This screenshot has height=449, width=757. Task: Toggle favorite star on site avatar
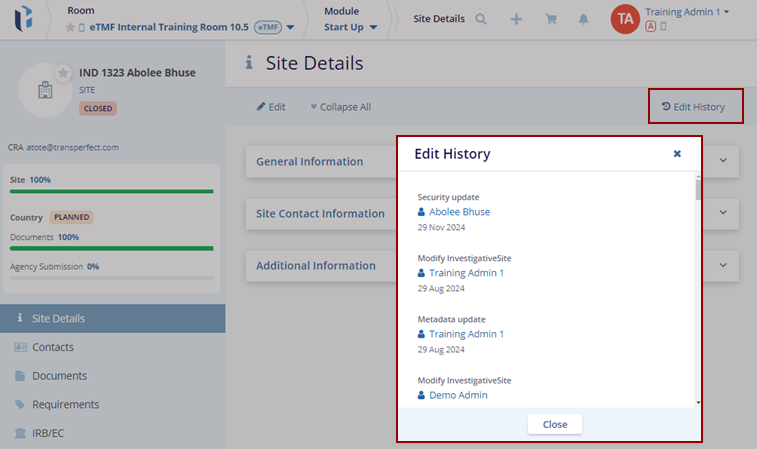[x=63, y=73]
